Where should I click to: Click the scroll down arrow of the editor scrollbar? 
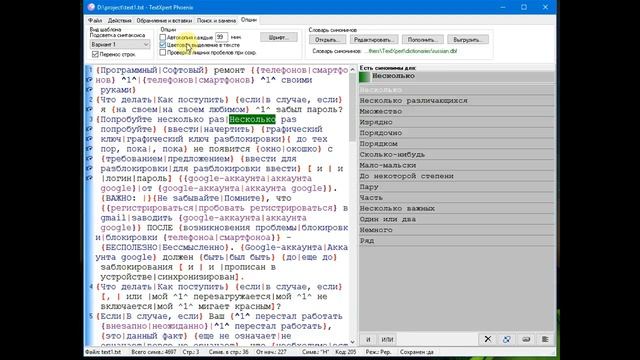pyautogui.click(x=353, y=342)
